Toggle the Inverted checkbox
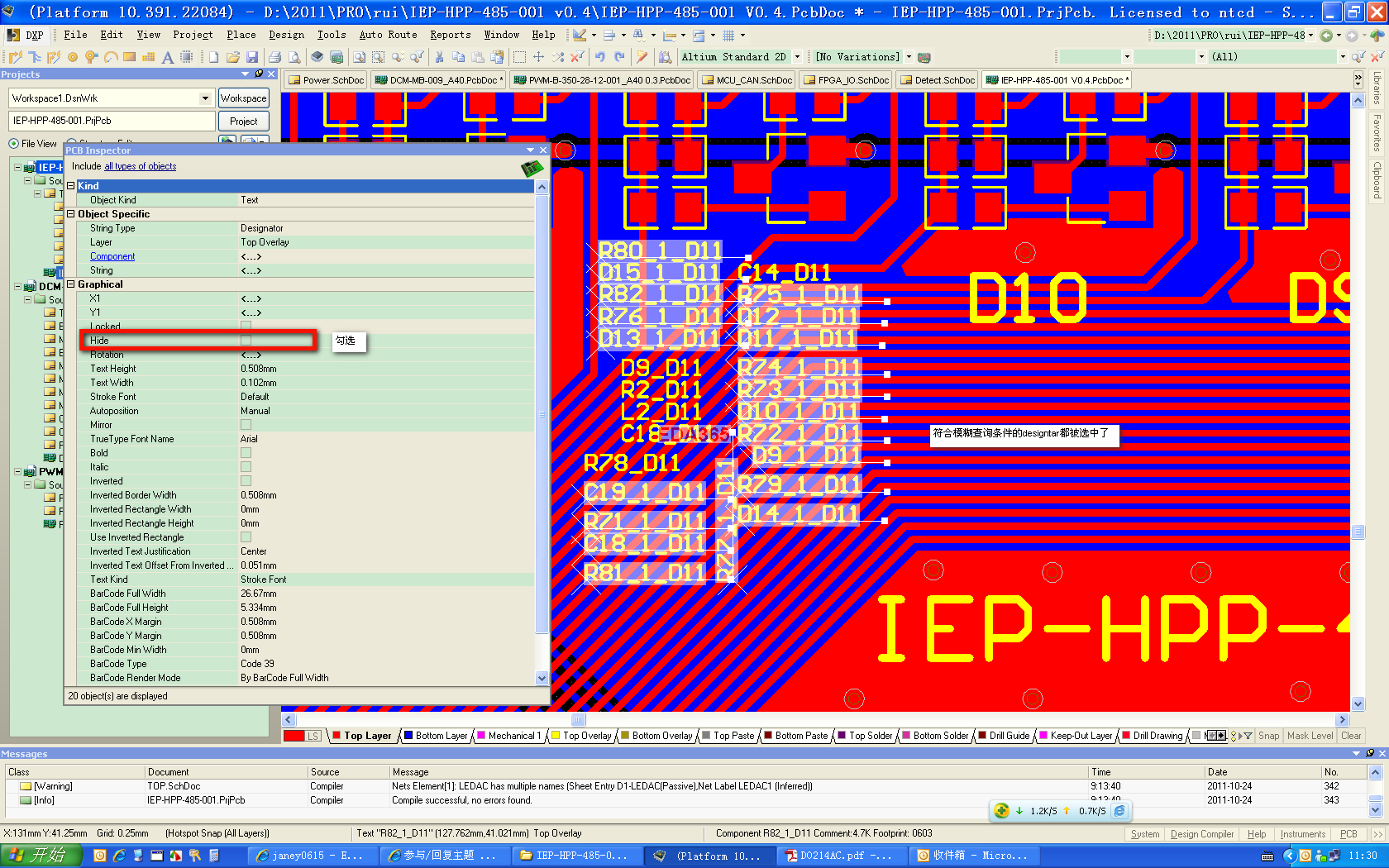1389x868 pixels. click(x=246, y=481)
